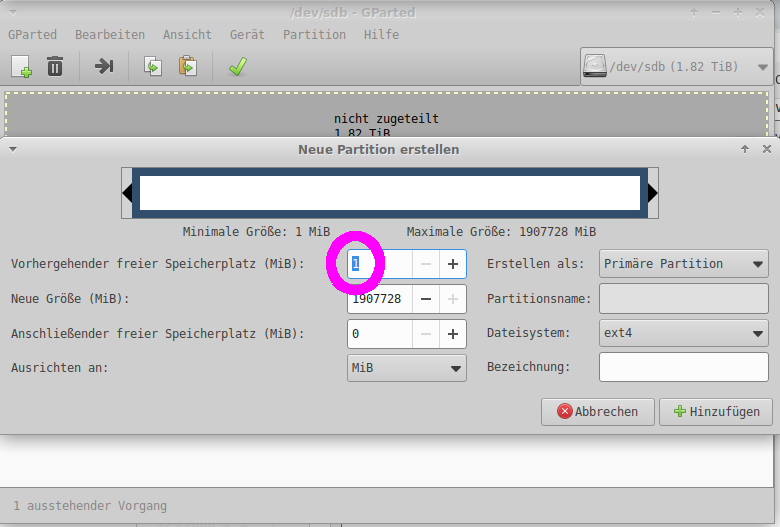Viewport: 780px width, 527px height.
Task: Decrease preceding free space with minus
Action: pyautogui.click(x=426, y=264)
